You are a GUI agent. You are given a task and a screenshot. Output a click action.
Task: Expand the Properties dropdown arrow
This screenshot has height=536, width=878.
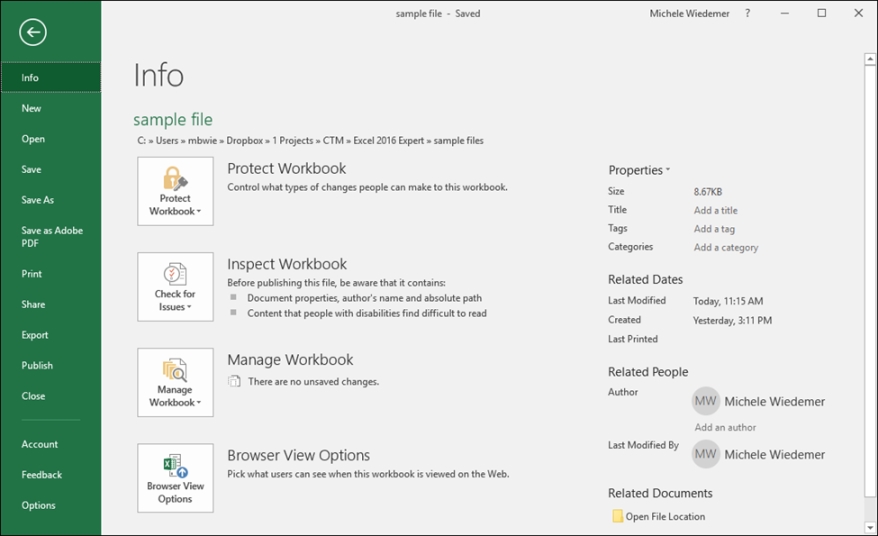(x=668, y=169)
